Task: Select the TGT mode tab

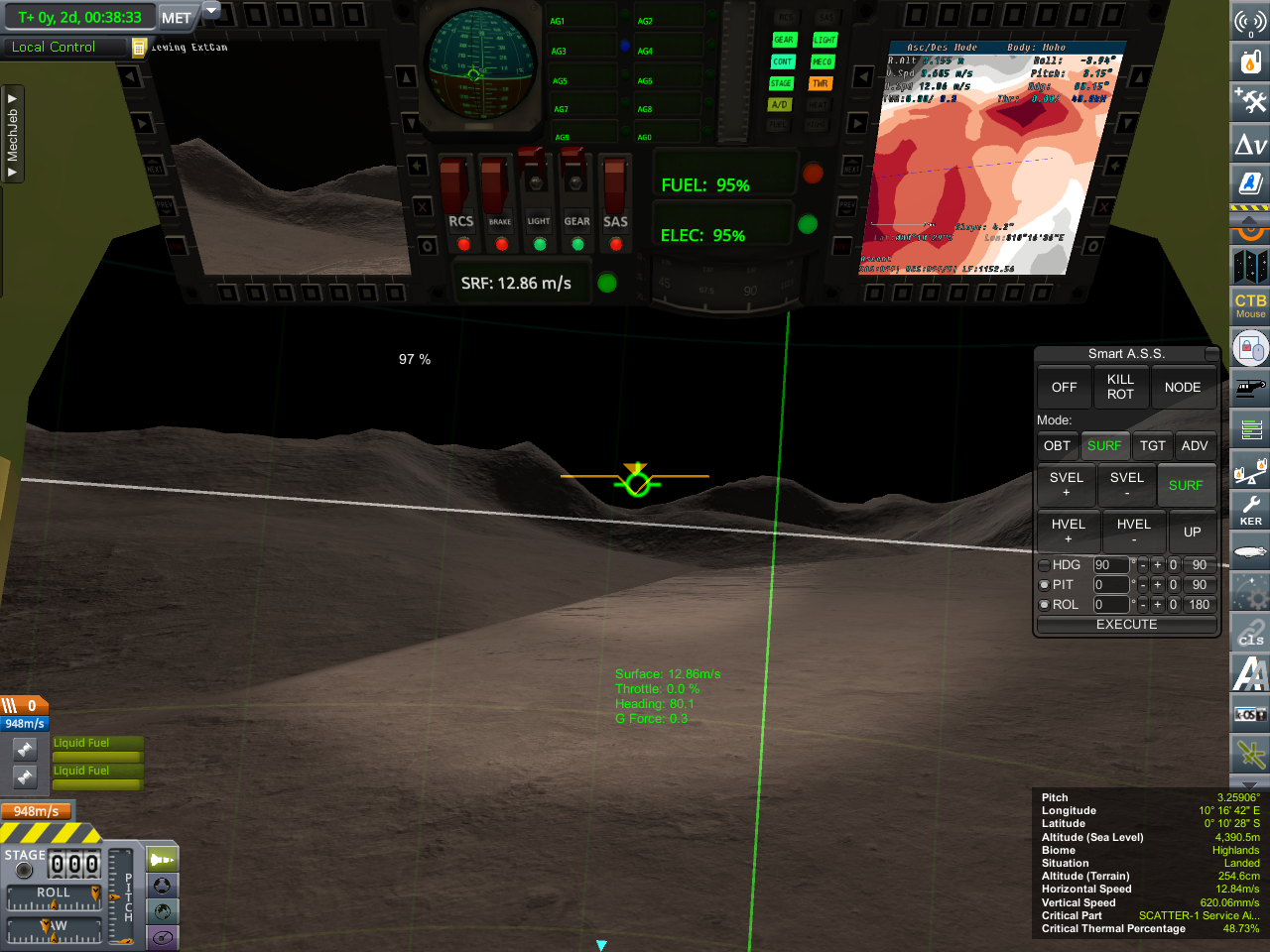Action: pos(1153,446)
